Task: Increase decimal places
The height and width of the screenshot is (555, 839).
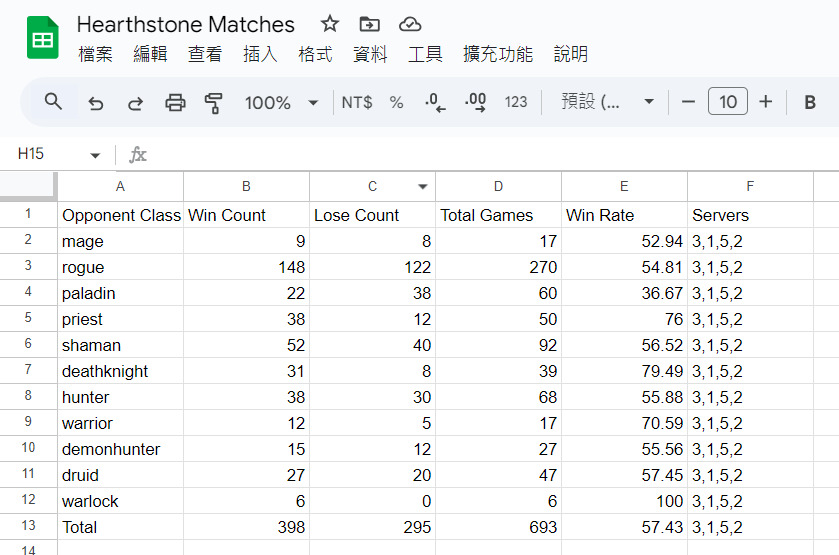Action: [475, 102]
